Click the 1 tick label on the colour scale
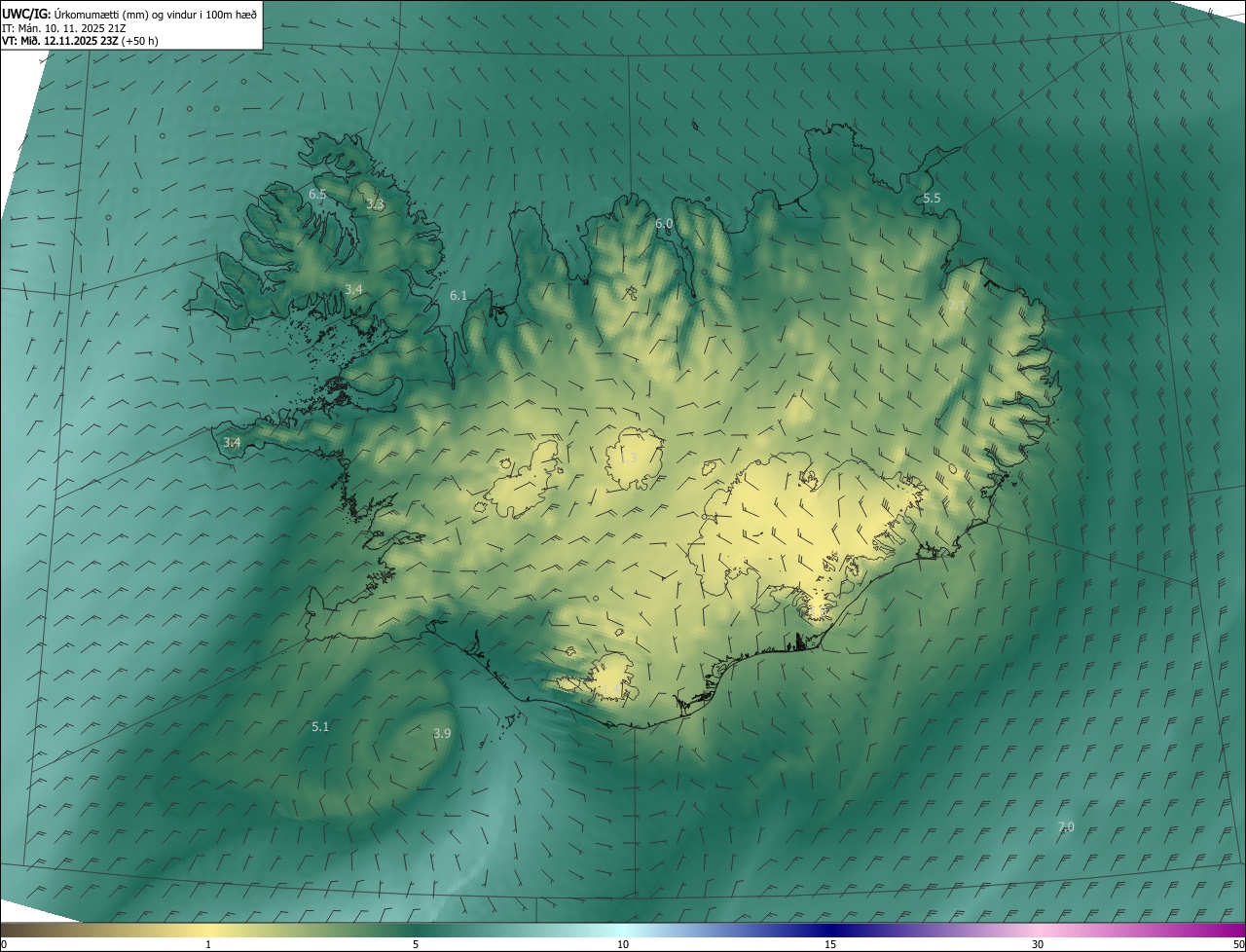The width and height of the screenshot is (1246, 952). point(208,944)
